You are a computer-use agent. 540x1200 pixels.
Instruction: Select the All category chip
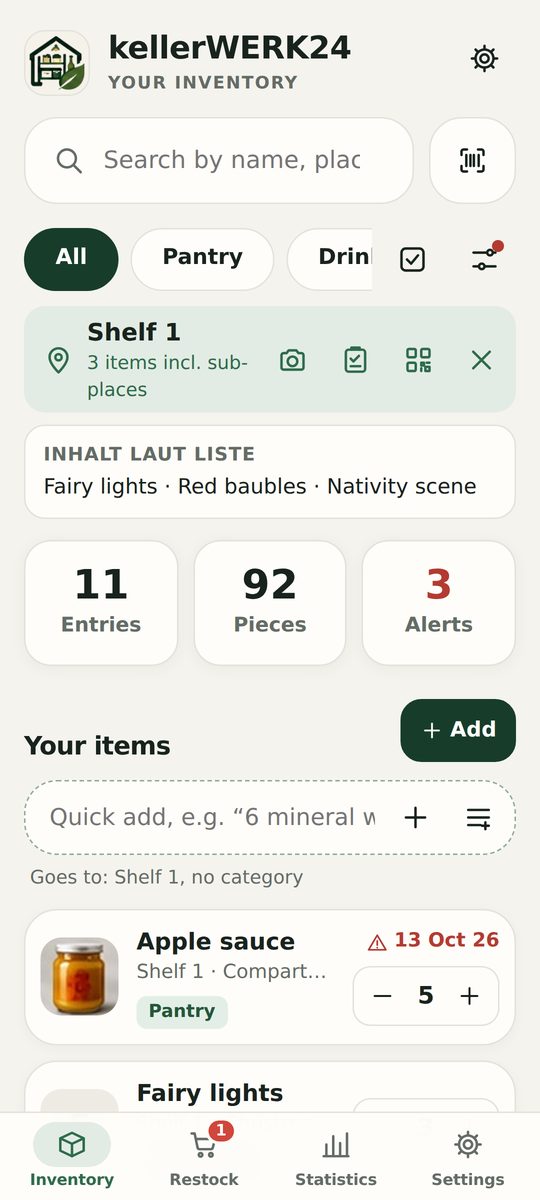tap(71, 259)
